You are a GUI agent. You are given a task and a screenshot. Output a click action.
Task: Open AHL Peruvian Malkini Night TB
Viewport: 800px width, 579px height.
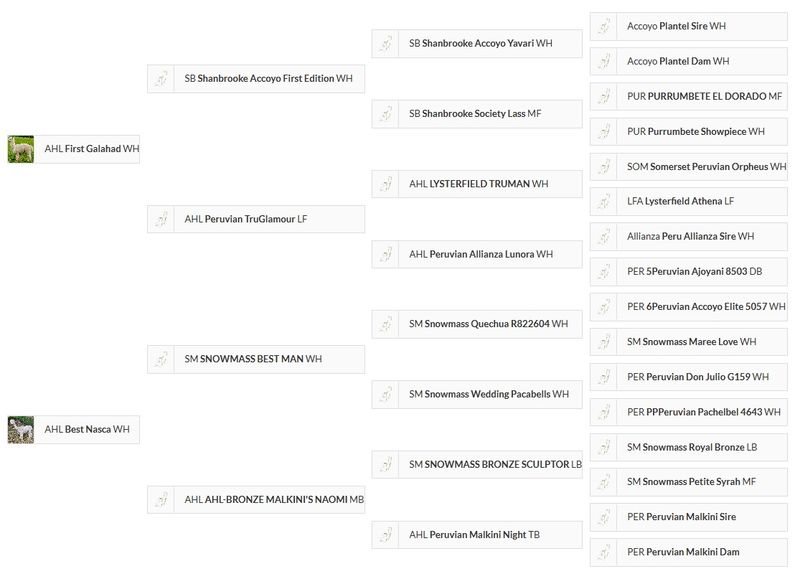[474, 535]
